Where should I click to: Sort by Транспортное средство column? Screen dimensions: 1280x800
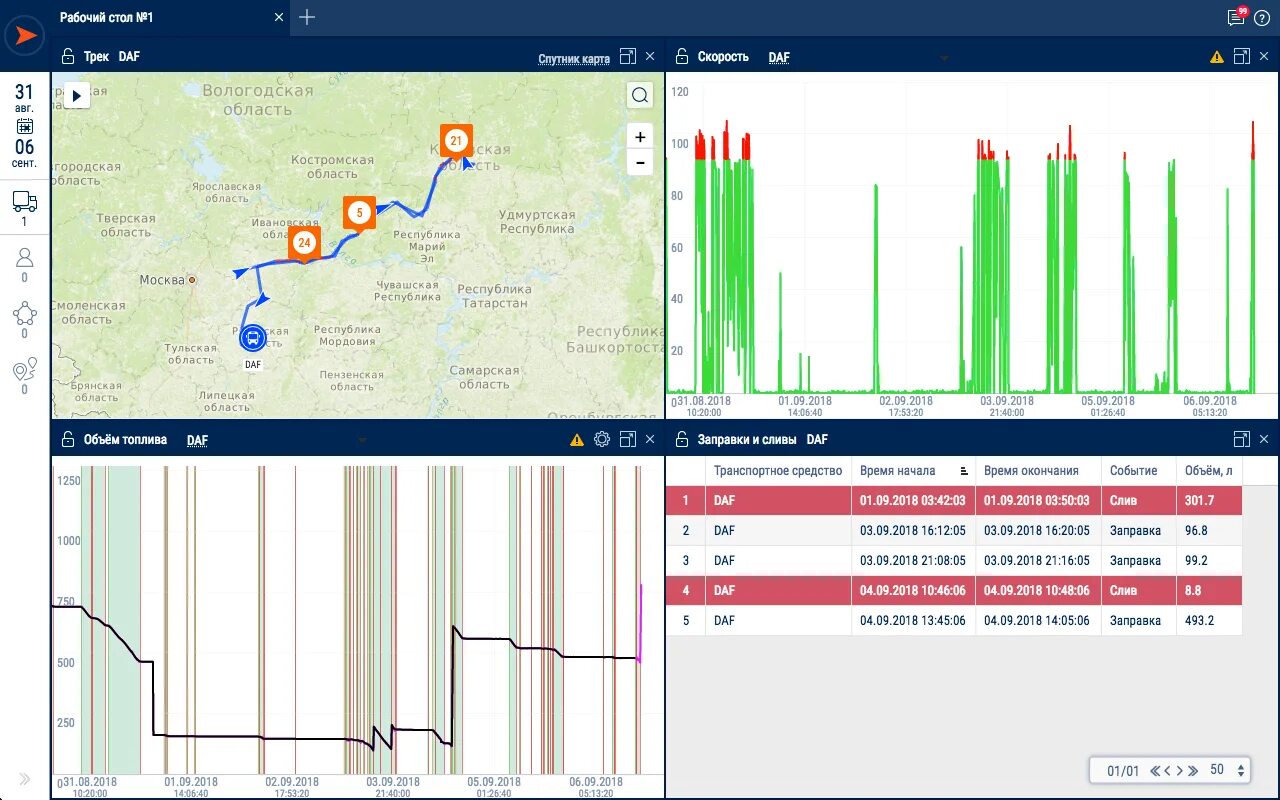(x=776, y=470)
